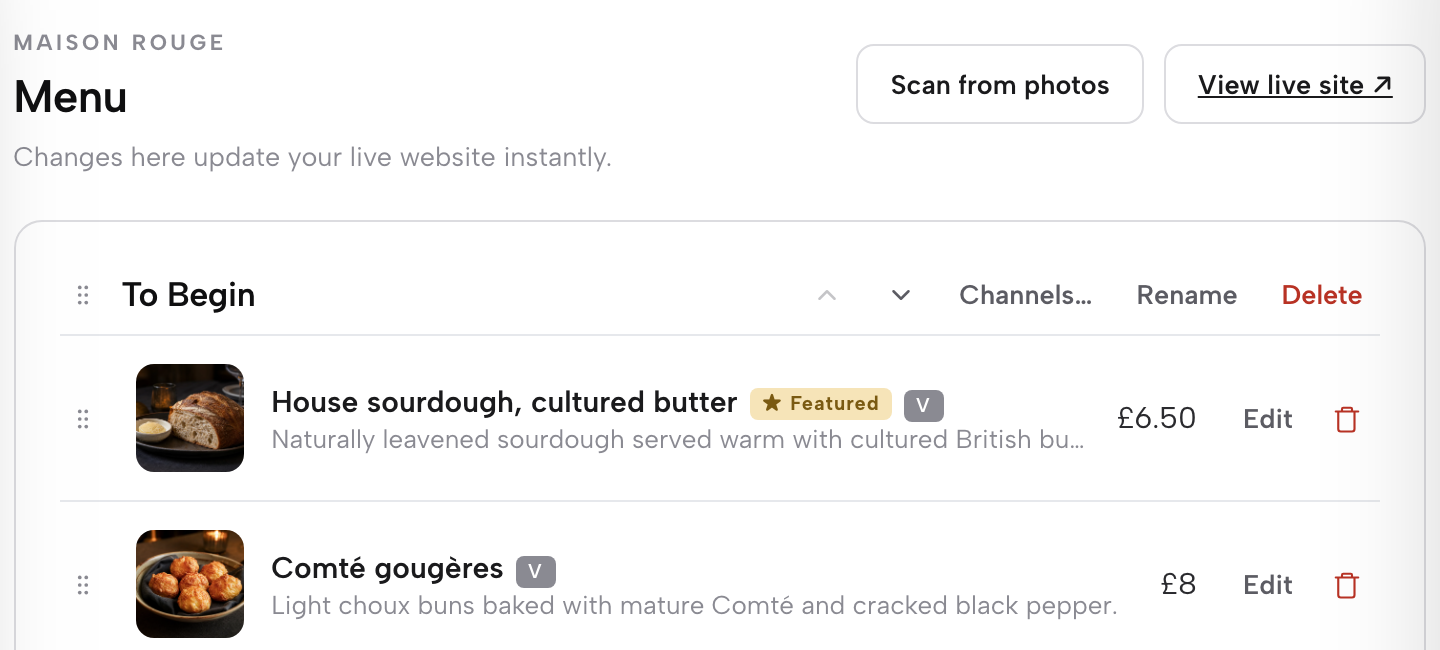Viewport: 1440px width, 650px height.
Task: Click the V vegetarian badge on House sourdough
Action: (x=924, y=405)
